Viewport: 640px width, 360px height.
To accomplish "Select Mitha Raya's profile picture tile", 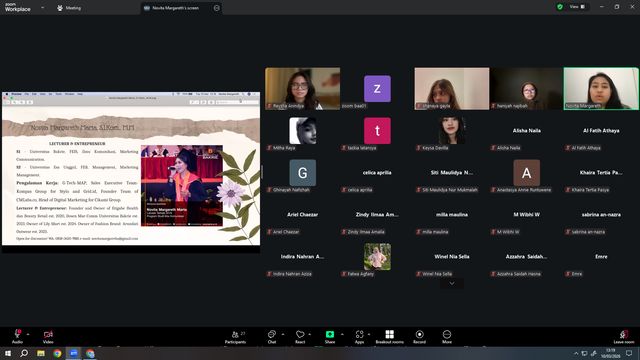I will (302, 131).
